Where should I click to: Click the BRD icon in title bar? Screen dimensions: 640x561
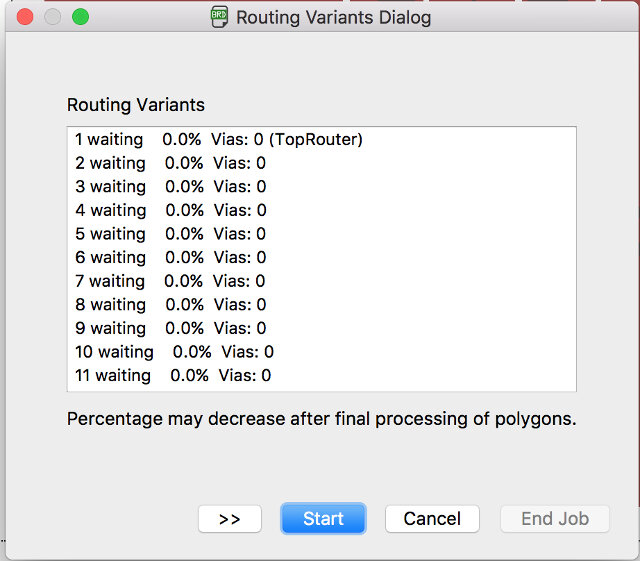219,17
